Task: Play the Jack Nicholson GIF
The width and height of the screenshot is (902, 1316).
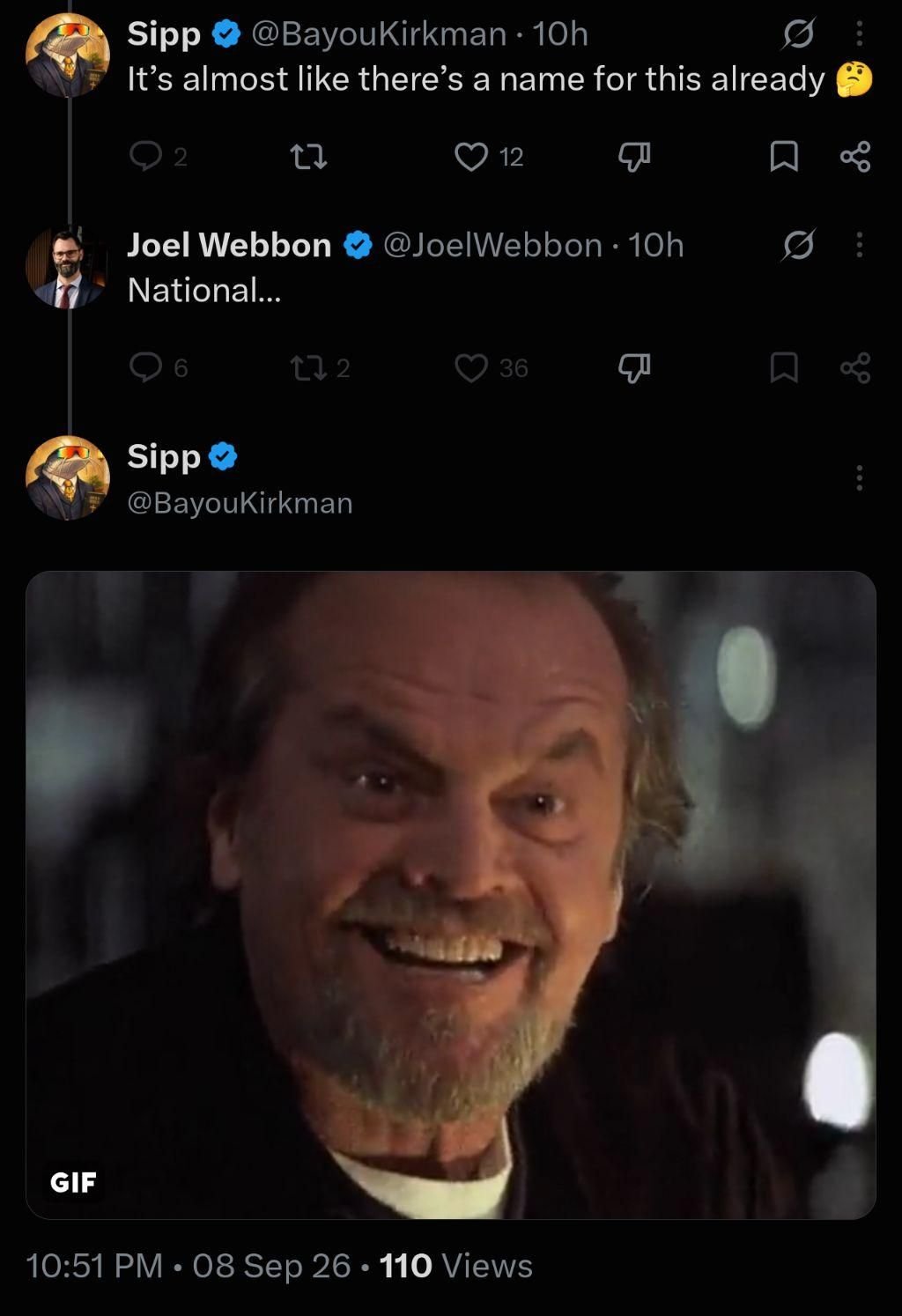Action: tap(451, 895)
